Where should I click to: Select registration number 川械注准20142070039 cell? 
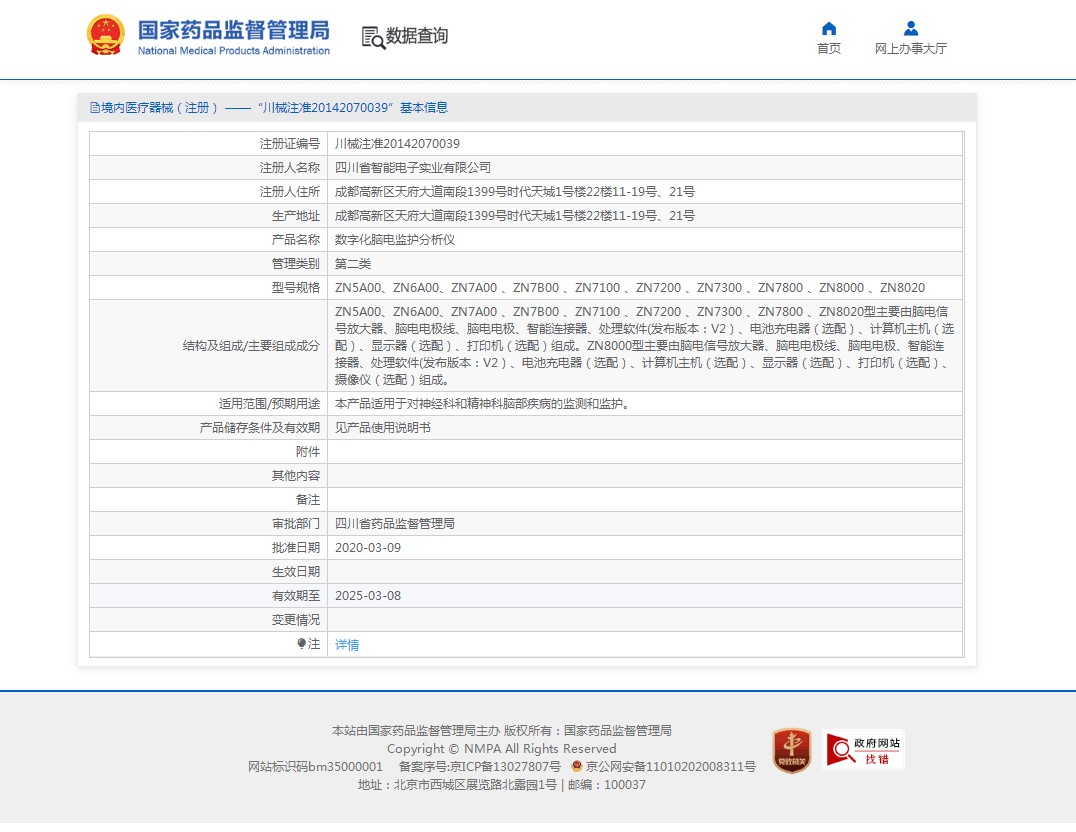coord(397,143)
